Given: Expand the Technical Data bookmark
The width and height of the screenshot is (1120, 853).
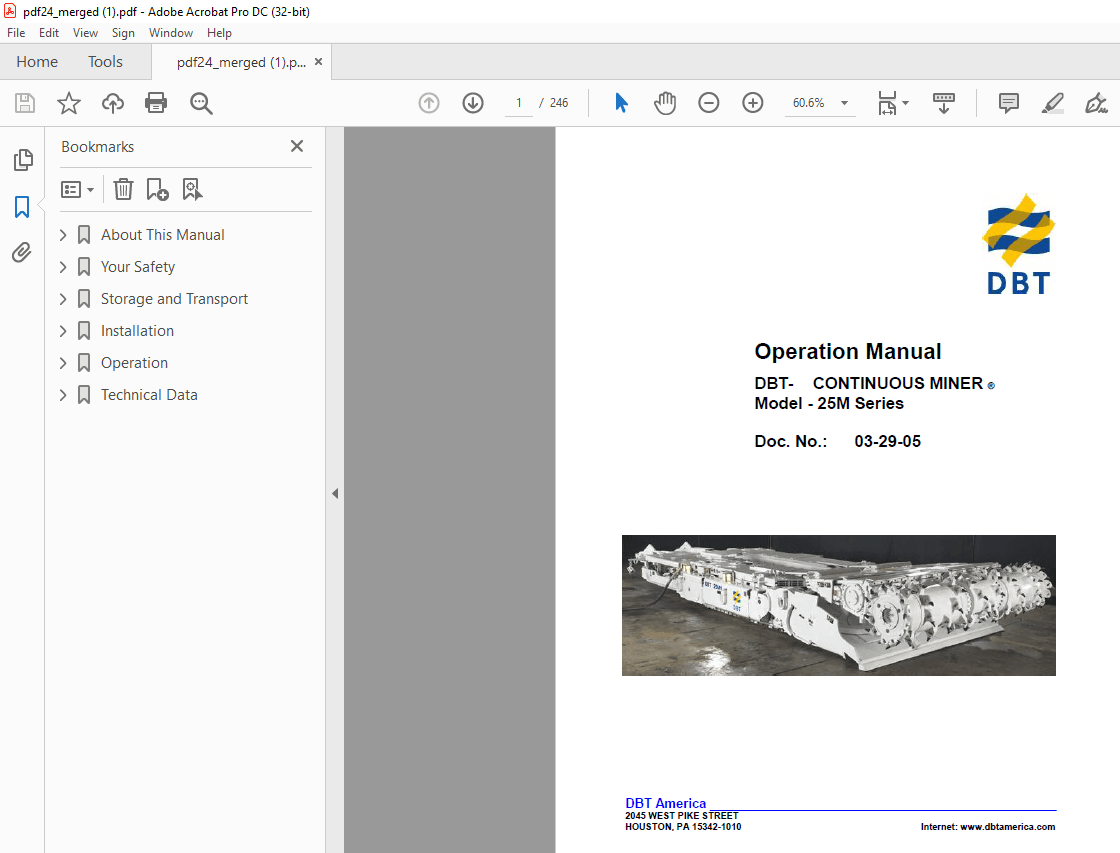Looking at the screenshot, I should 63,394.
